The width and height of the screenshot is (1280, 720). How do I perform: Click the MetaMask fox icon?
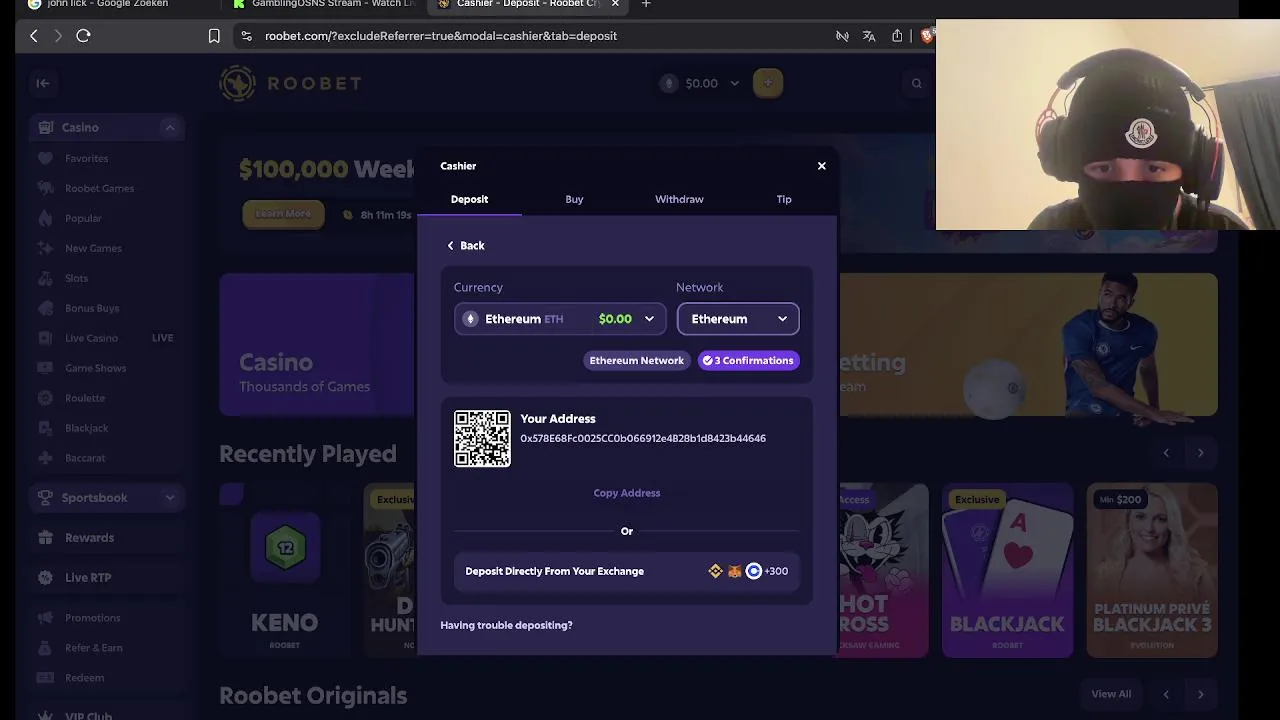coord(734,571)
